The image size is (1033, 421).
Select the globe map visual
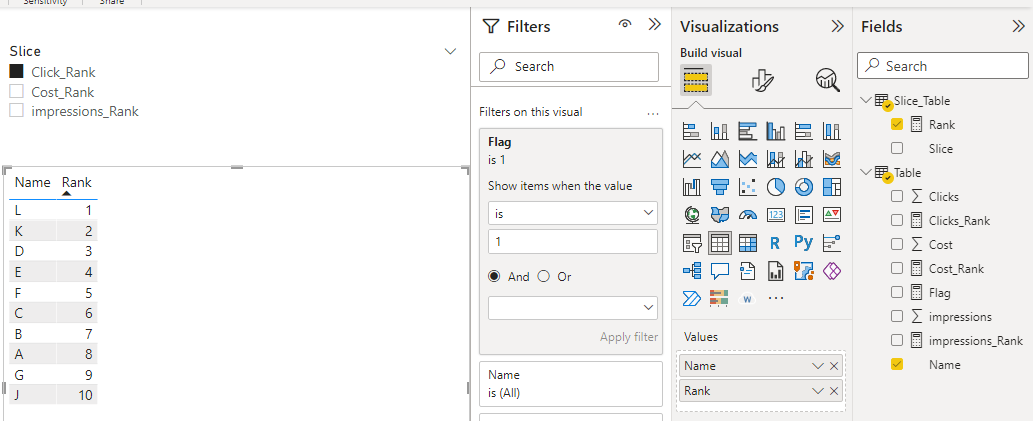(x=692, y=215)
